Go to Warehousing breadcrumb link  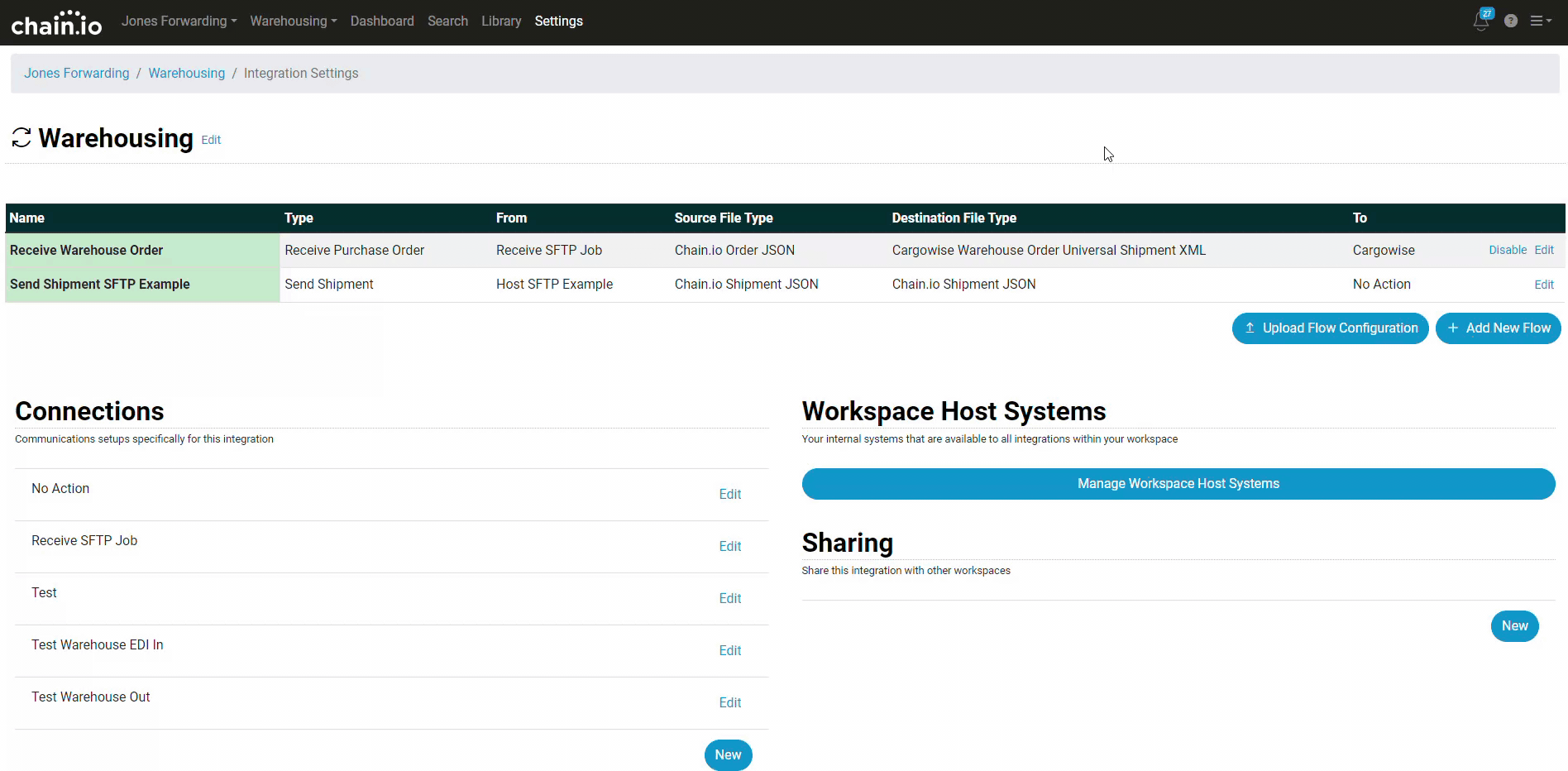point(187,73)
